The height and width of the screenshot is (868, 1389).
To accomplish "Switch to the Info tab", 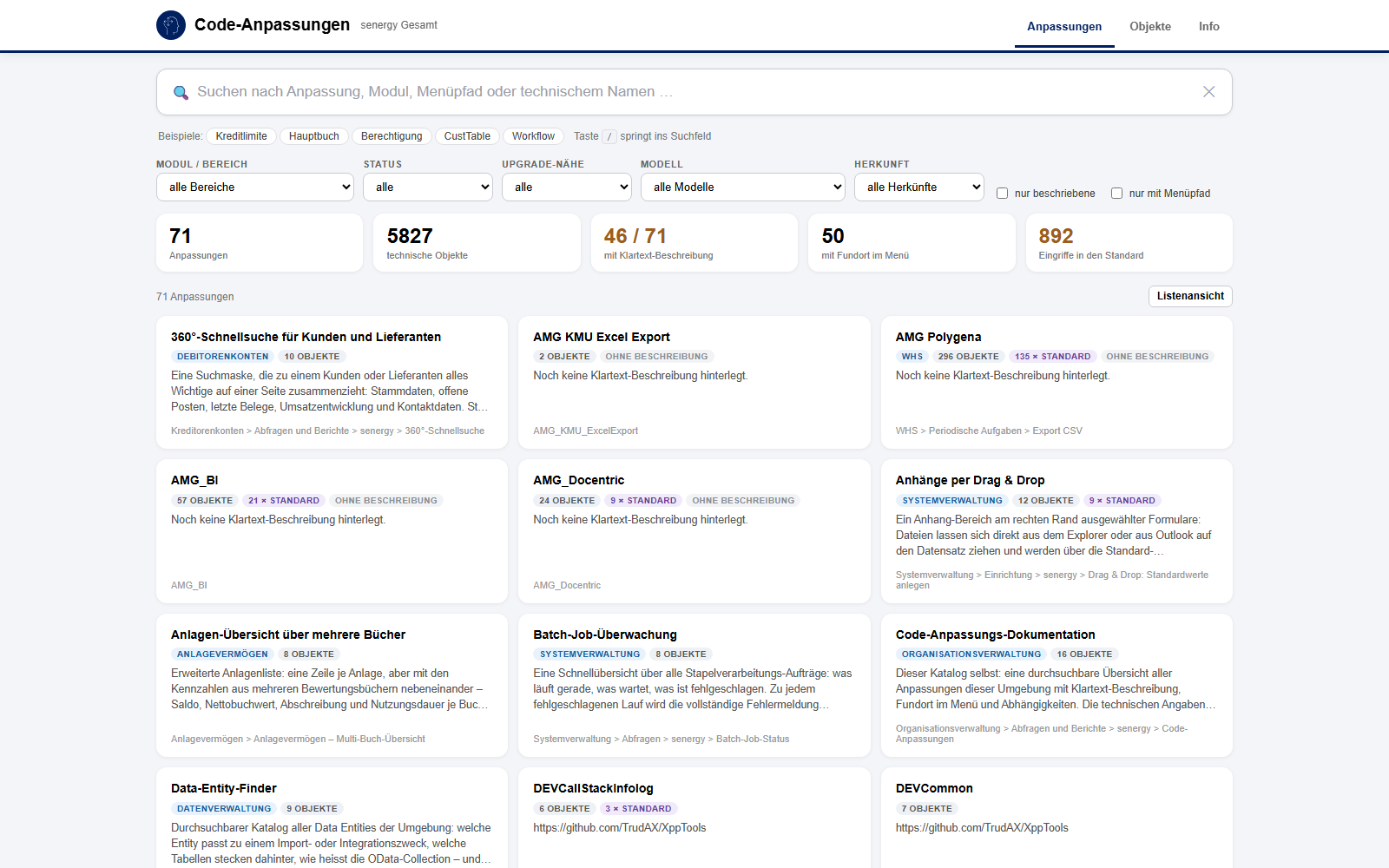I will [x=1209, y=27].
